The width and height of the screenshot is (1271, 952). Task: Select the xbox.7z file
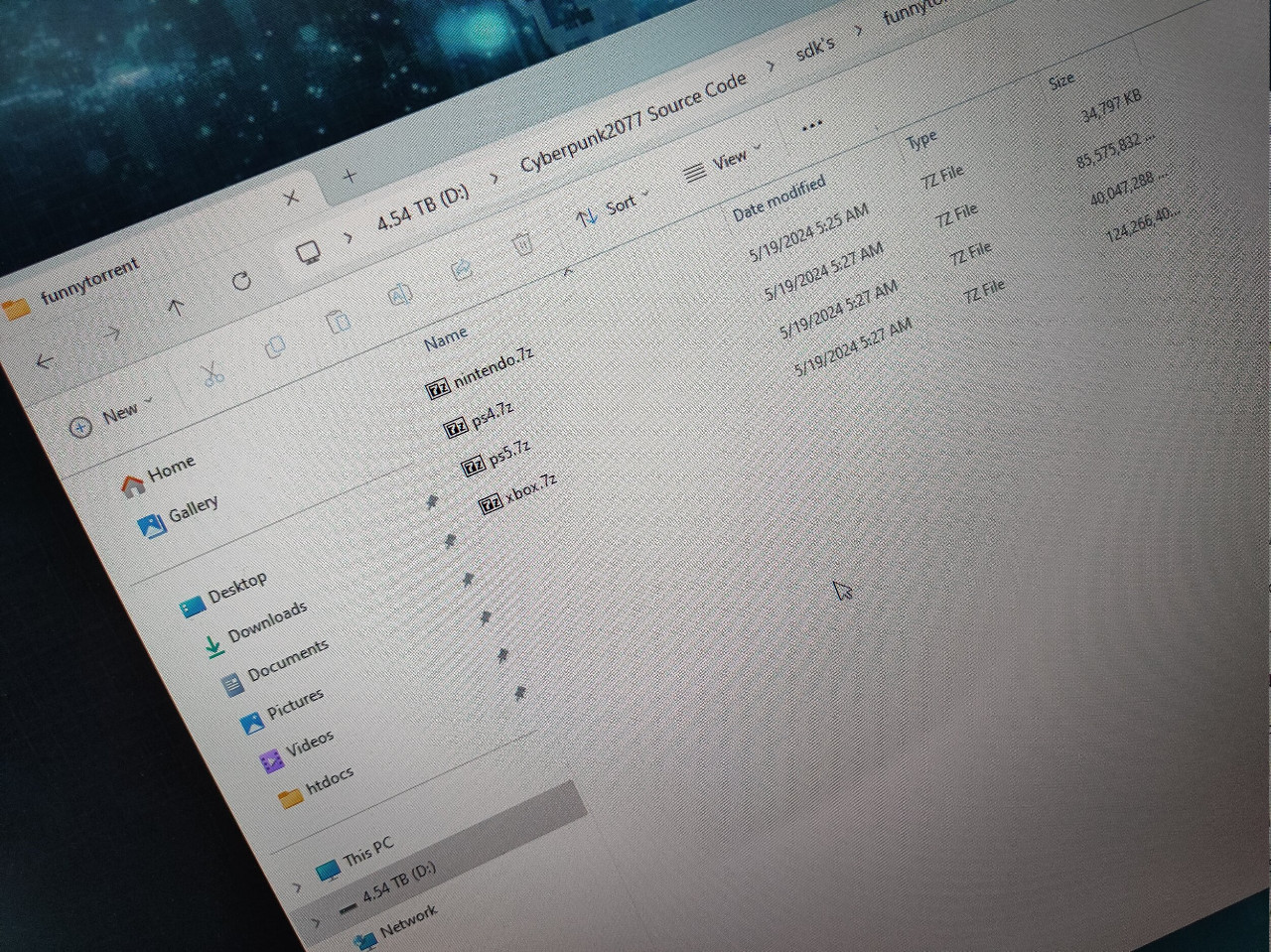click(517, 493)
